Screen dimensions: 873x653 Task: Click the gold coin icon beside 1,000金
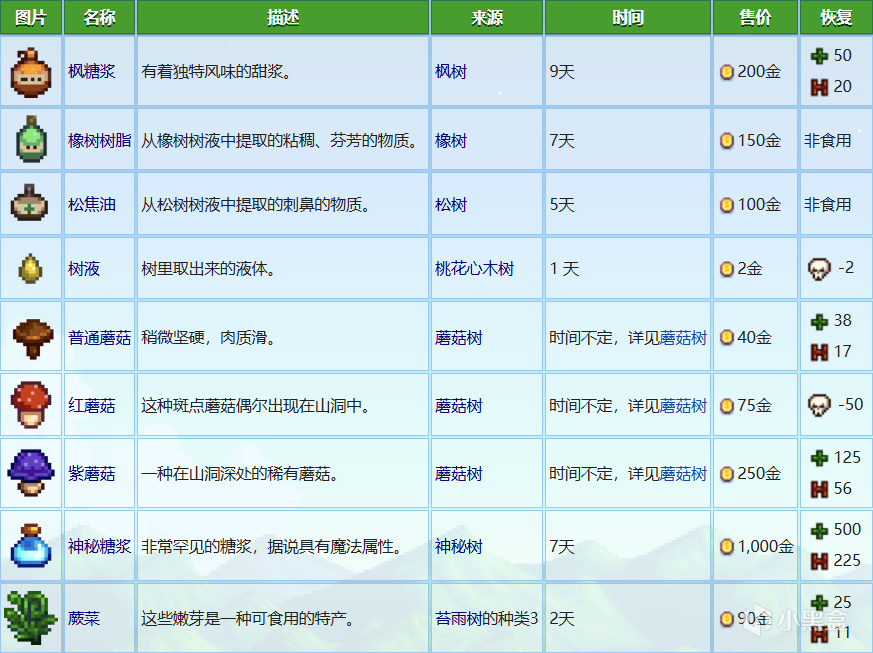pyautogui.click(x=727, y=547)
